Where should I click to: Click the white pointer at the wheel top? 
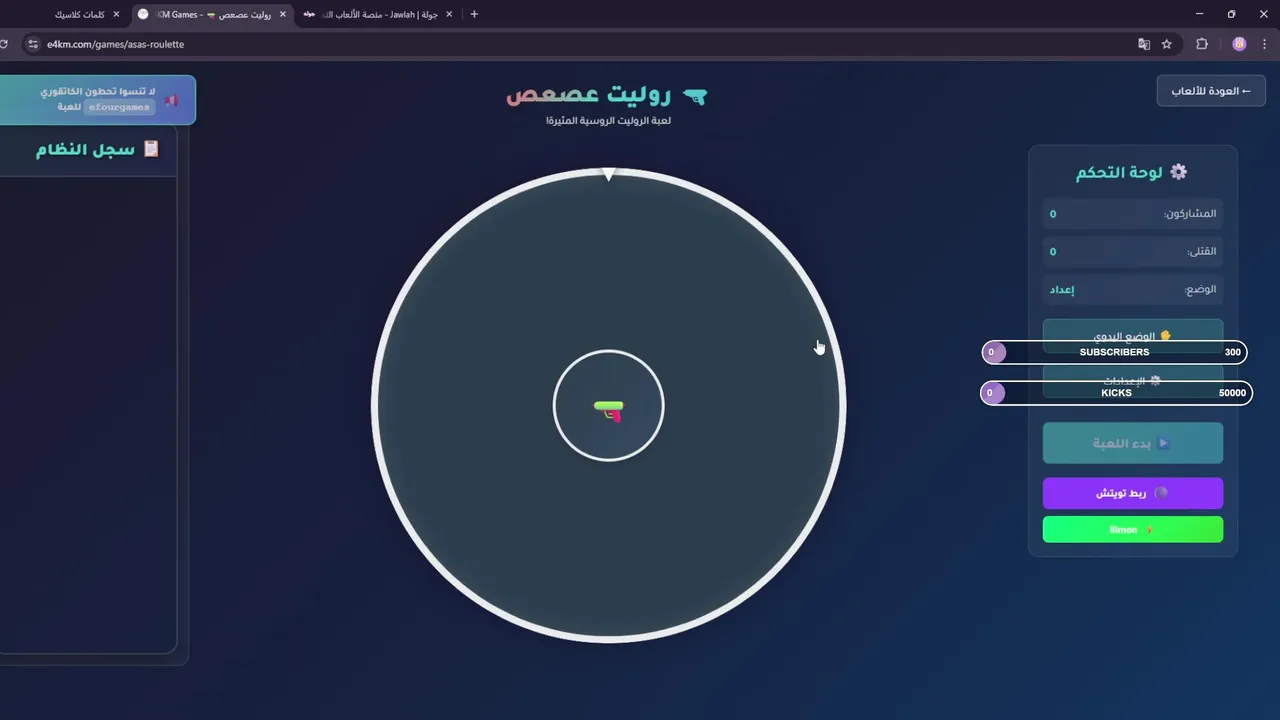point(609,174)
